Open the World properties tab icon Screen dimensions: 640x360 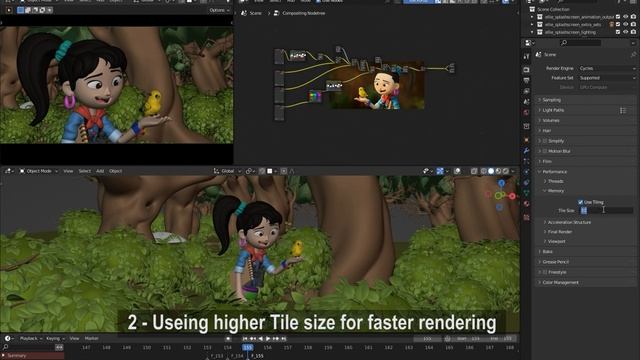[x=527, y=112]
